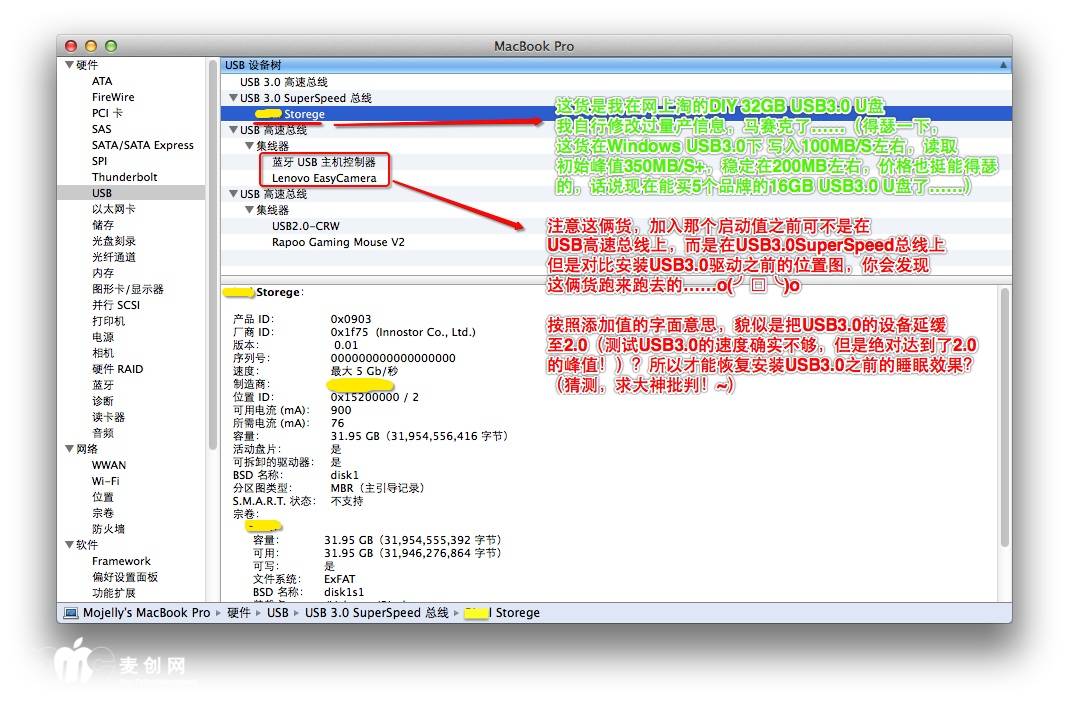Click 硬件 in the bottom path bar
The image size is (1069, 702).
pos(238,613)
